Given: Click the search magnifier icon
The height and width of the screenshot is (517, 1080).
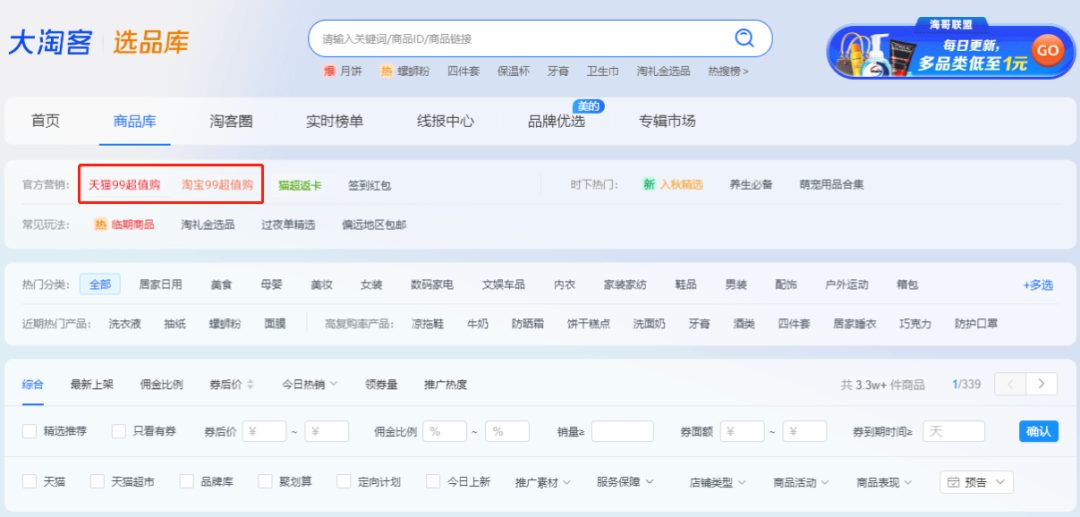Looking at the screenshot, I should (x=745, y=38).
